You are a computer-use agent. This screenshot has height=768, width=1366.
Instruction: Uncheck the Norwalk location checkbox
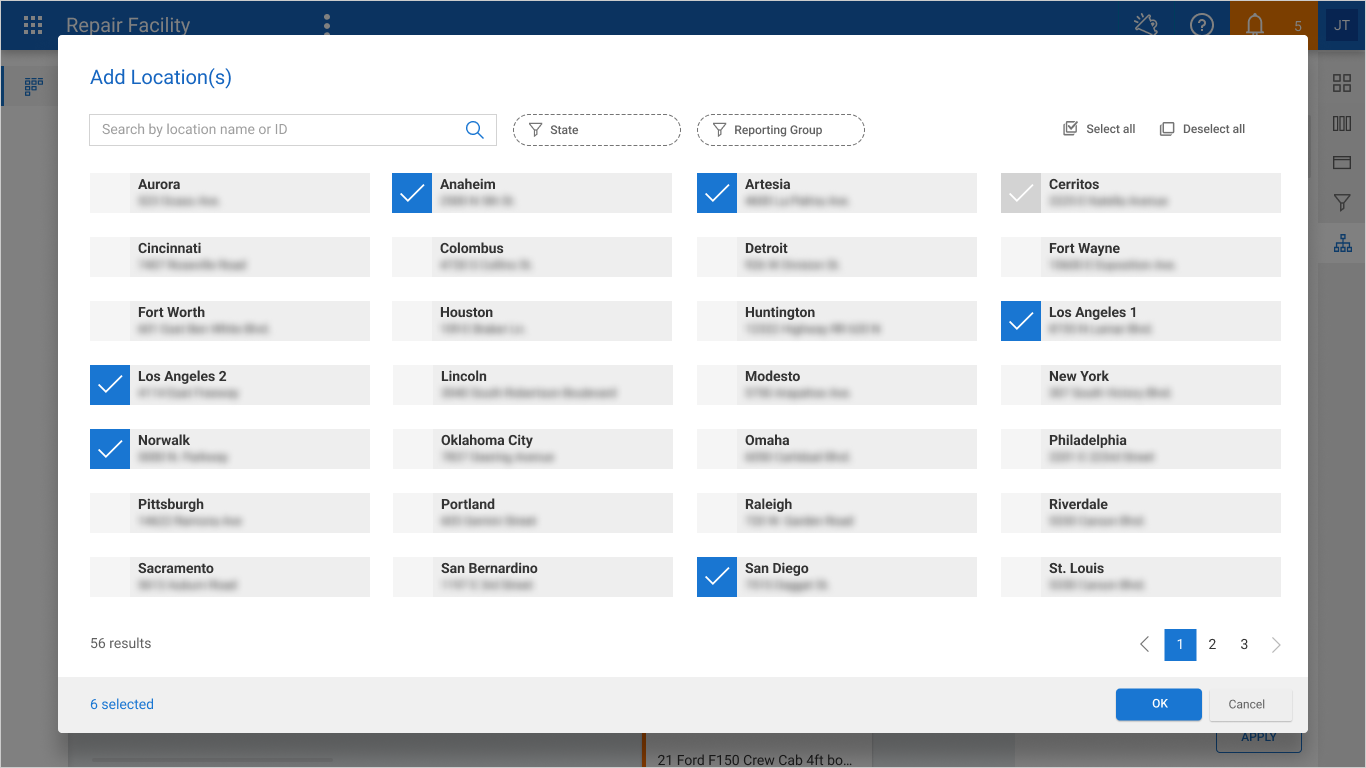point(110,449)
